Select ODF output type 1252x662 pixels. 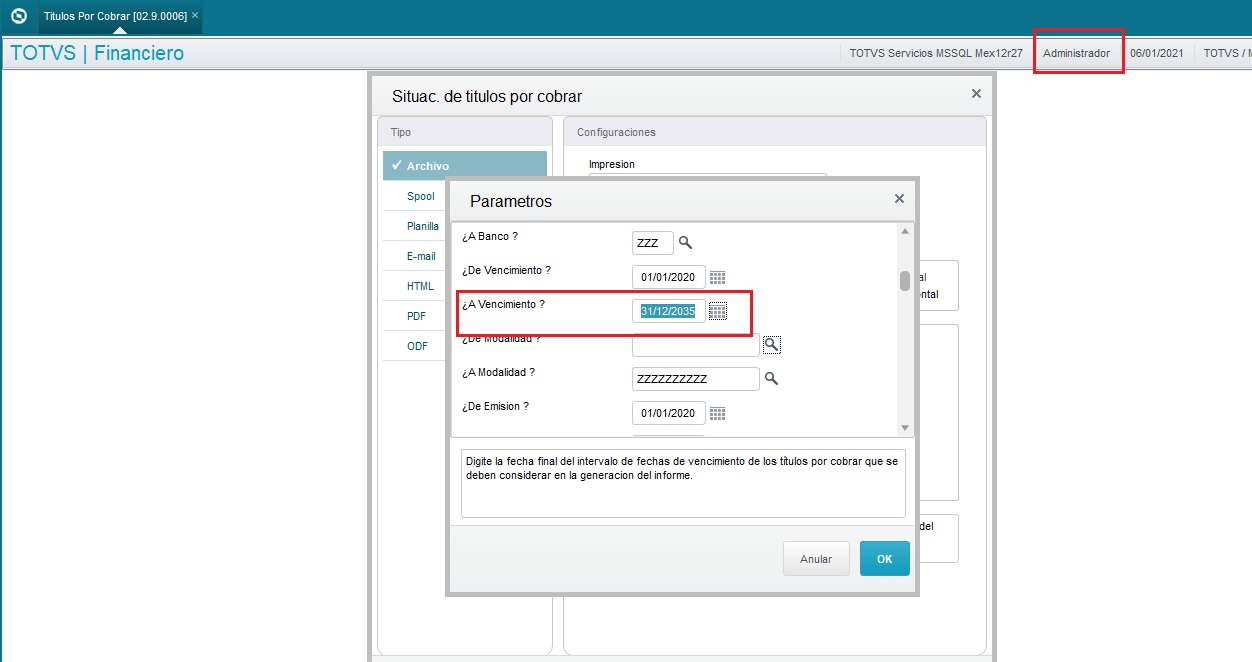pyautogui.click(x=417, y=346)
